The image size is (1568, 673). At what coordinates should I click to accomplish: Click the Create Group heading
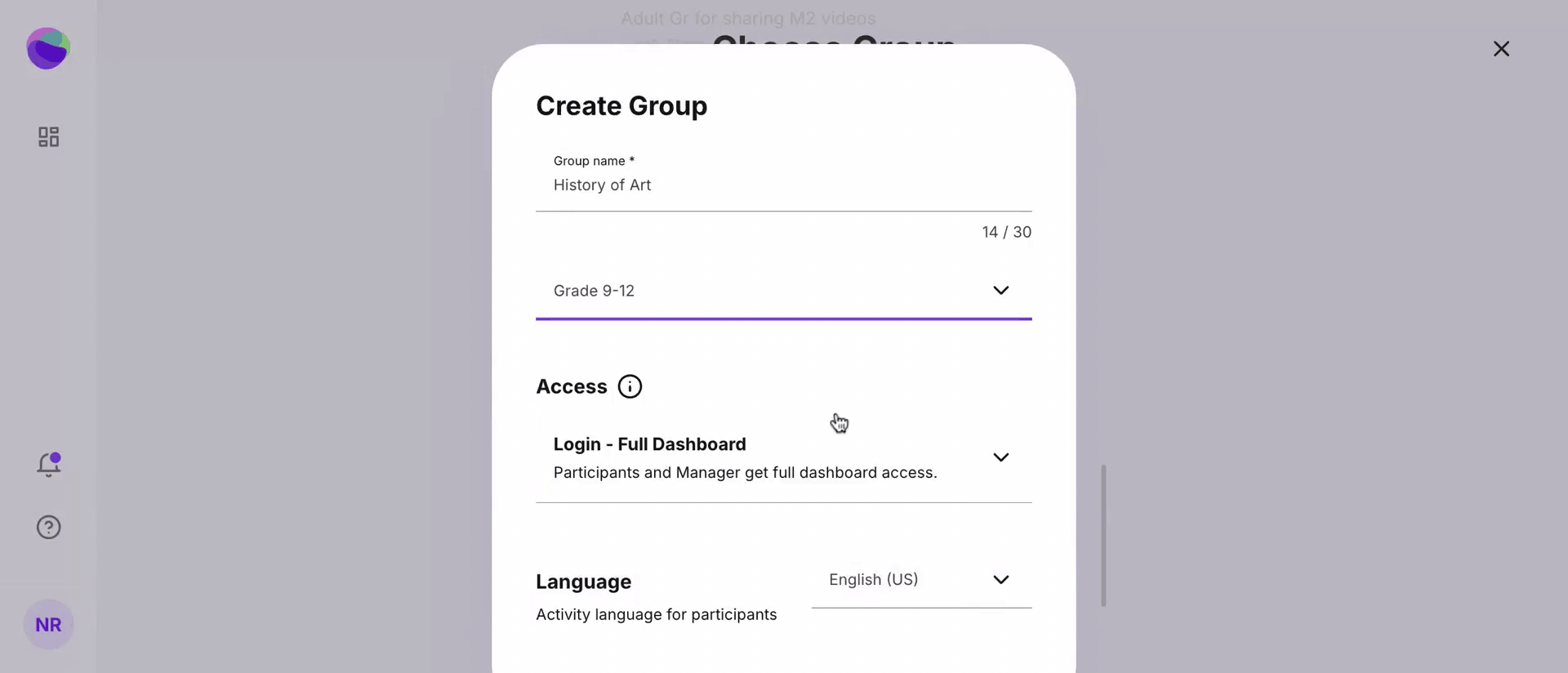click(x=621, y=106)
